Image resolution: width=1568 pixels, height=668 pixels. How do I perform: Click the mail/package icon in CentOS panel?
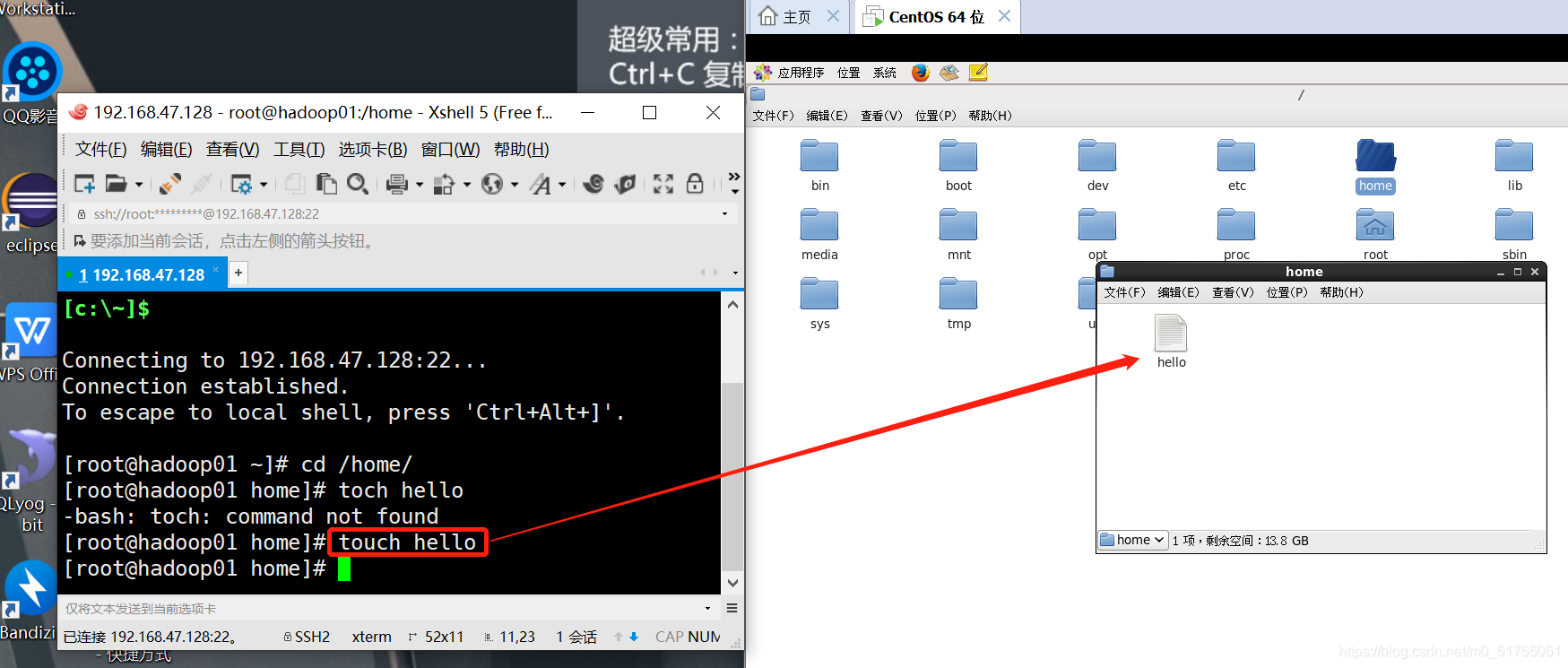(949, 73)
